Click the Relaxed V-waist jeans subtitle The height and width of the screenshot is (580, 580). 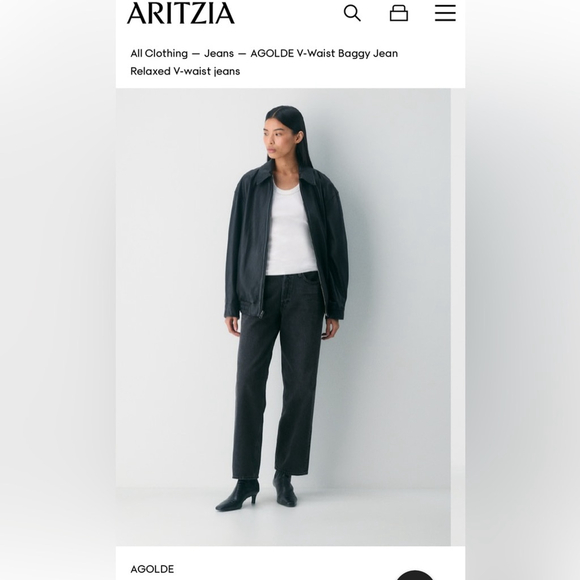(x=185, y=71)
